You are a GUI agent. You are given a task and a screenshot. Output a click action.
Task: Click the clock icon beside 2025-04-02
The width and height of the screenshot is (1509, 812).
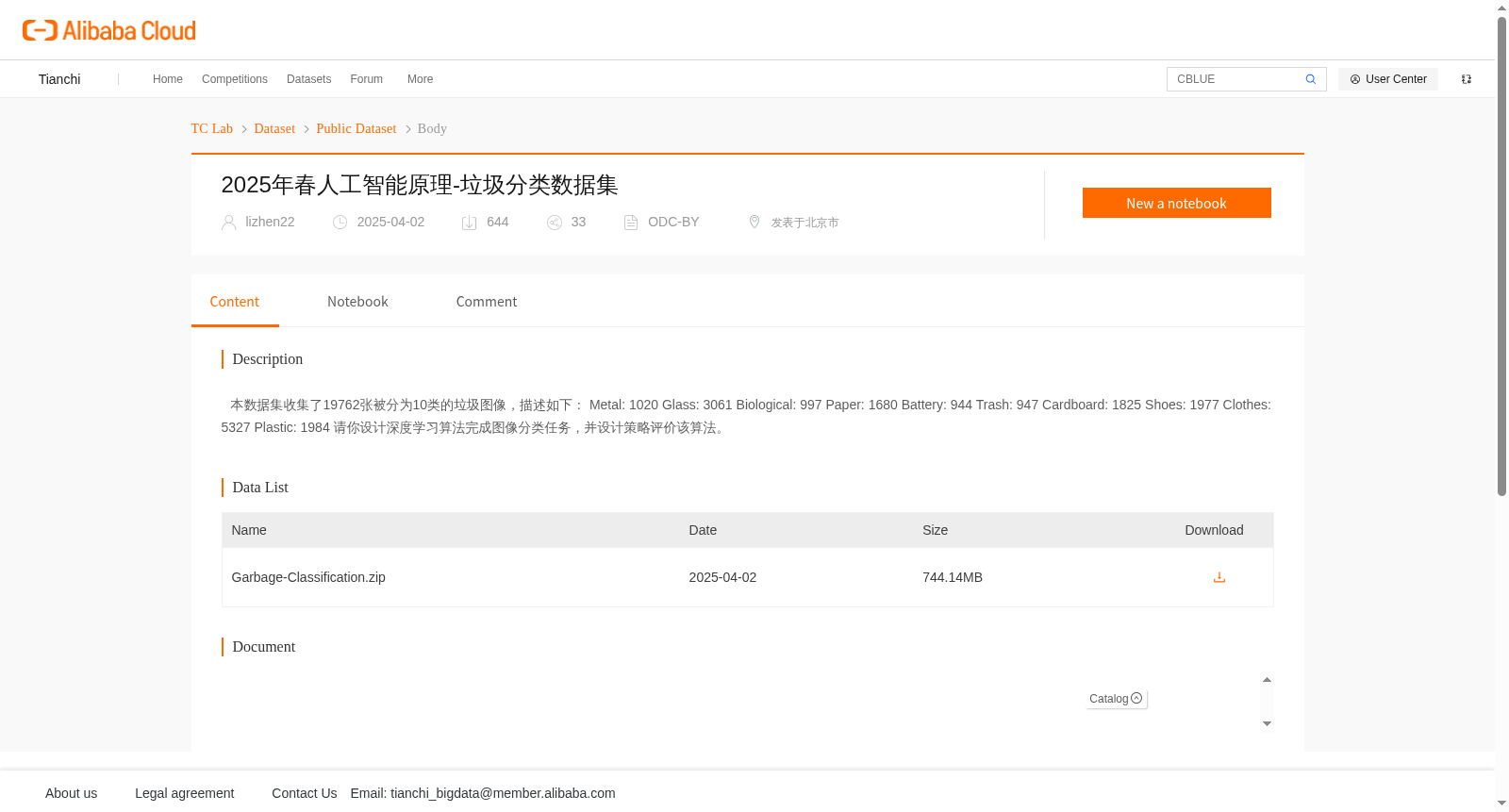point(340,223)
